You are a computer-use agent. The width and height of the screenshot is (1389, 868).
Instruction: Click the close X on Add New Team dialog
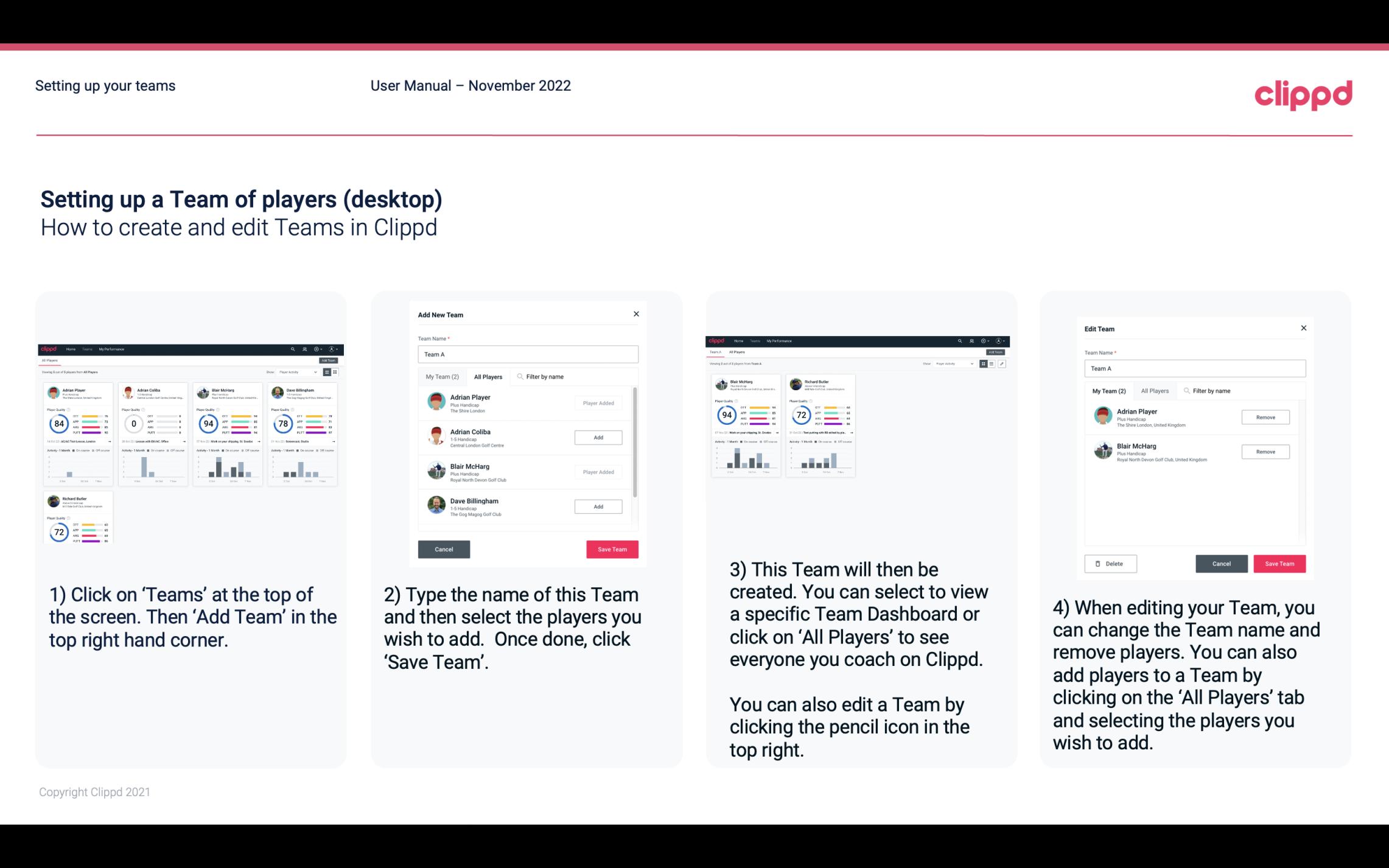click(635, 314)
